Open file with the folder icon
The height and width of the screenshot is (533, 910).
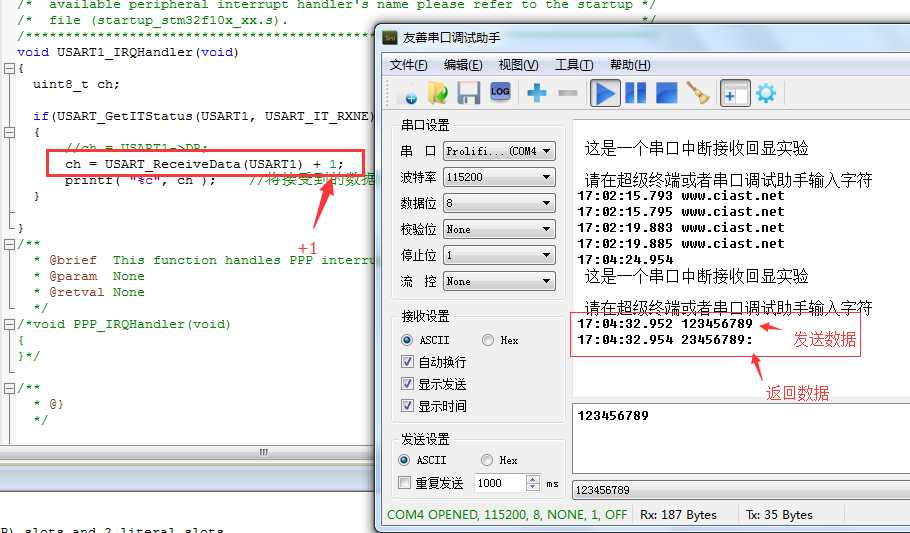[x=438, y=93]
